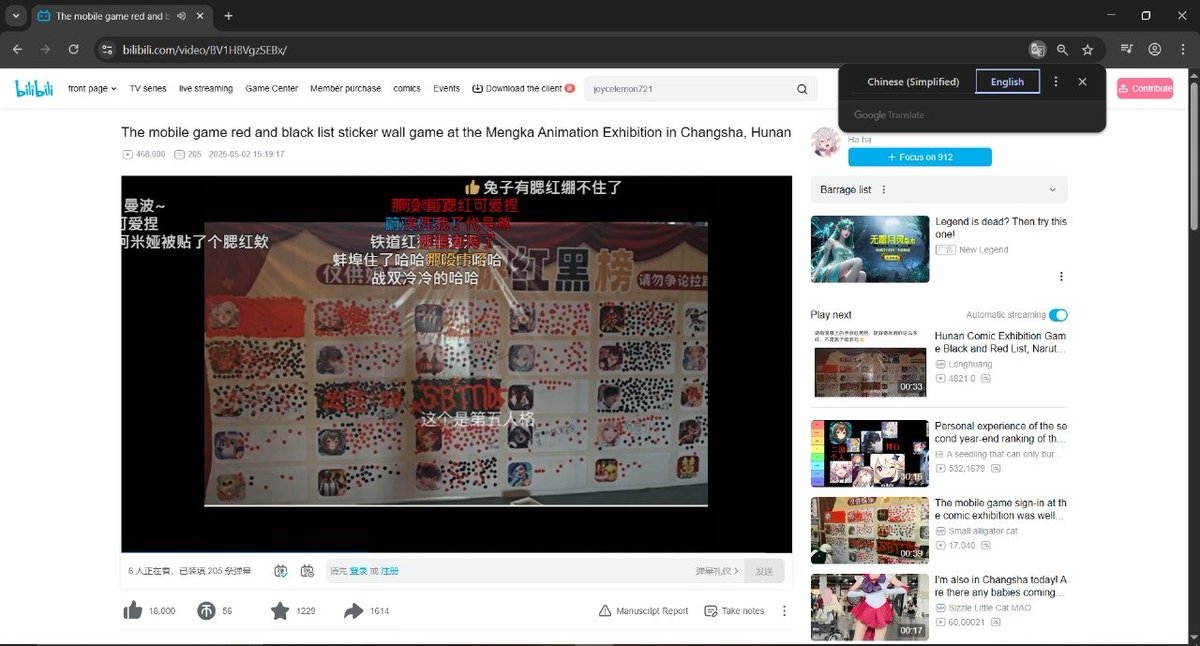The width and height of the screenshot is (1200, 646).
Task: Click the zoom magnifier icon in address bar
Action: pos(1063,49)
